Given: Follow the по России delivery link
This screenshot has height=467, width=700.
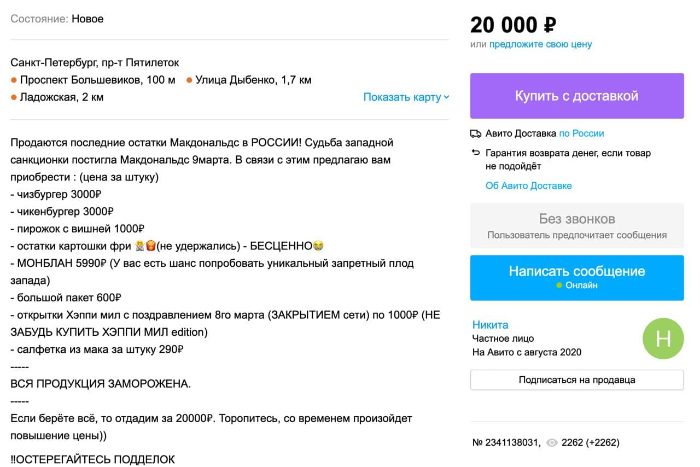Looking at the screenshot, I should point(581,133).
